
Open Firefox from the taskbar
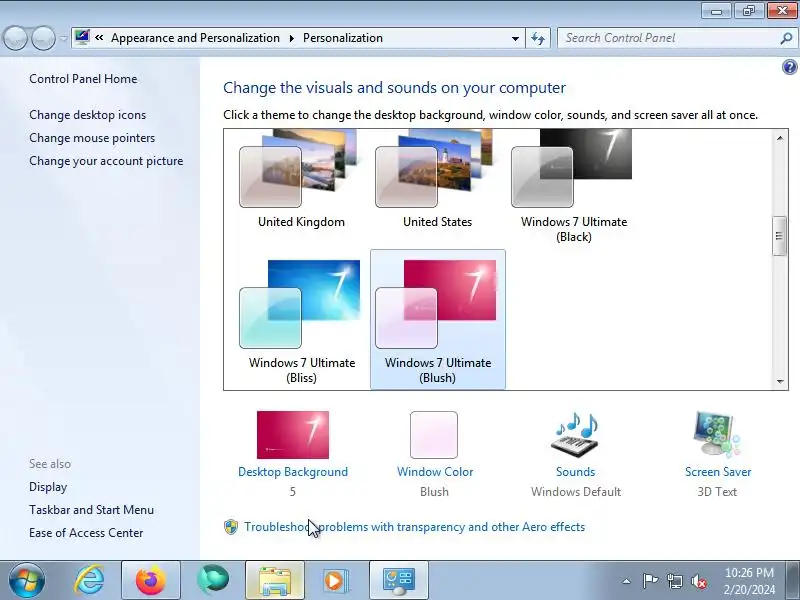point(151,581)
